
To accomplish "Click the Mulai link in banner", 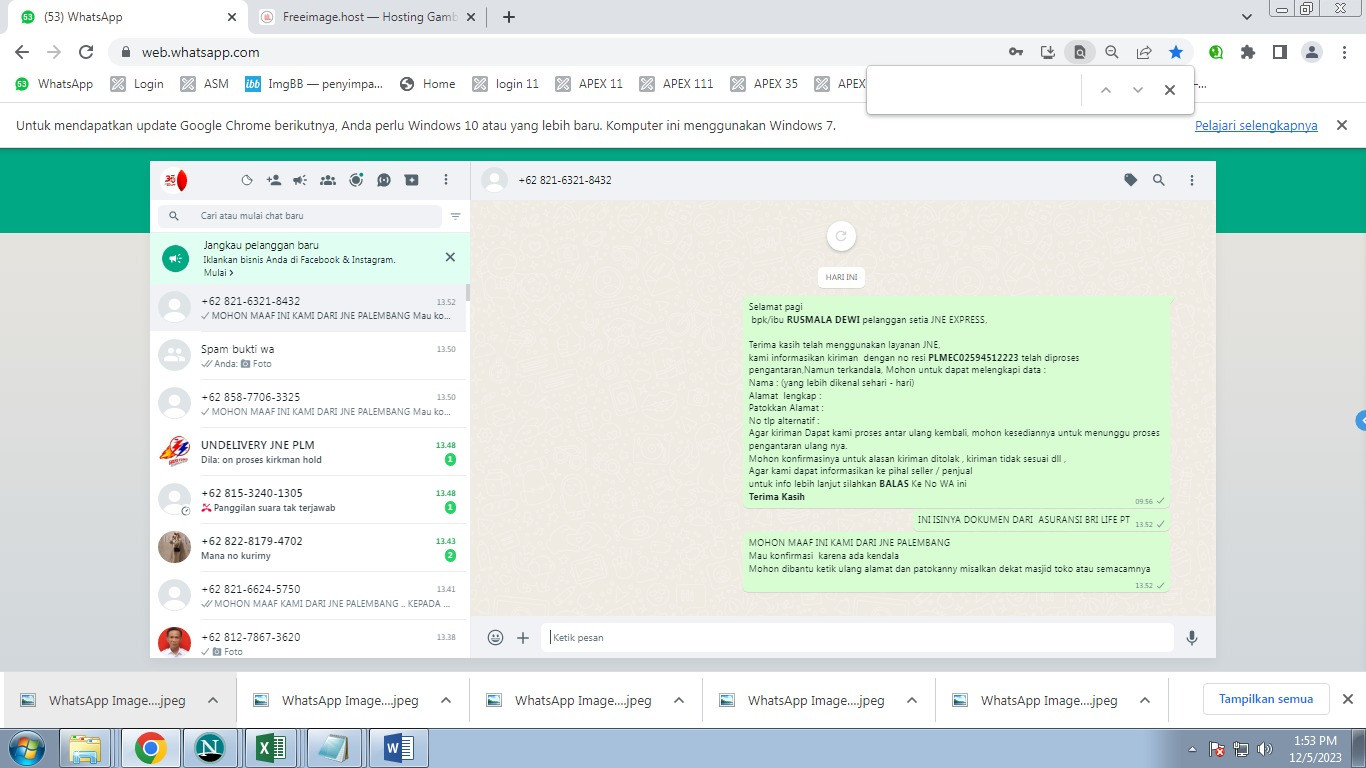I will [219, 272].
